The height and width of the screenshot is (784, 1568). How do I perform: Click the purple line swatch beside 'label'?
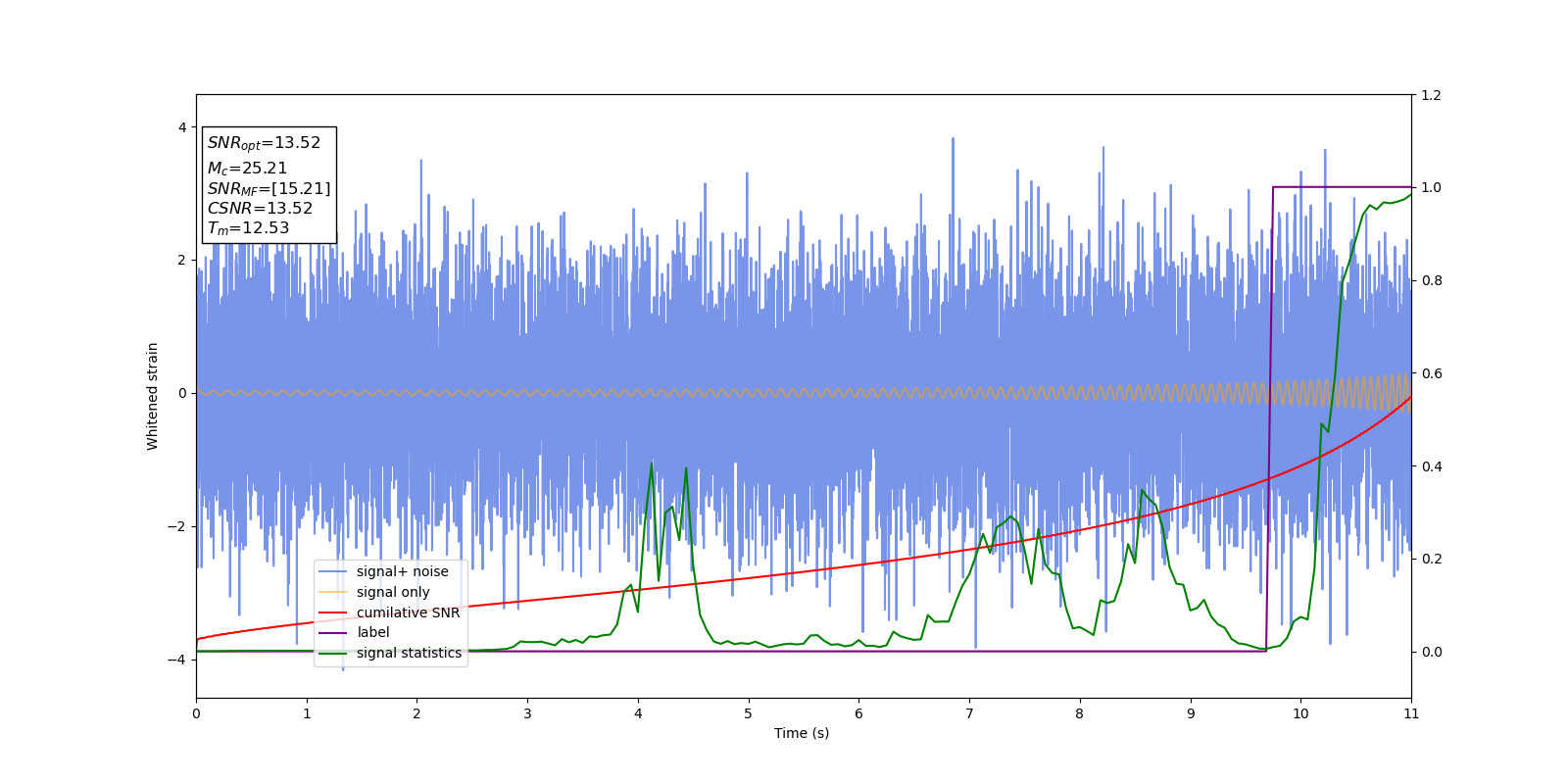point(333,633)
